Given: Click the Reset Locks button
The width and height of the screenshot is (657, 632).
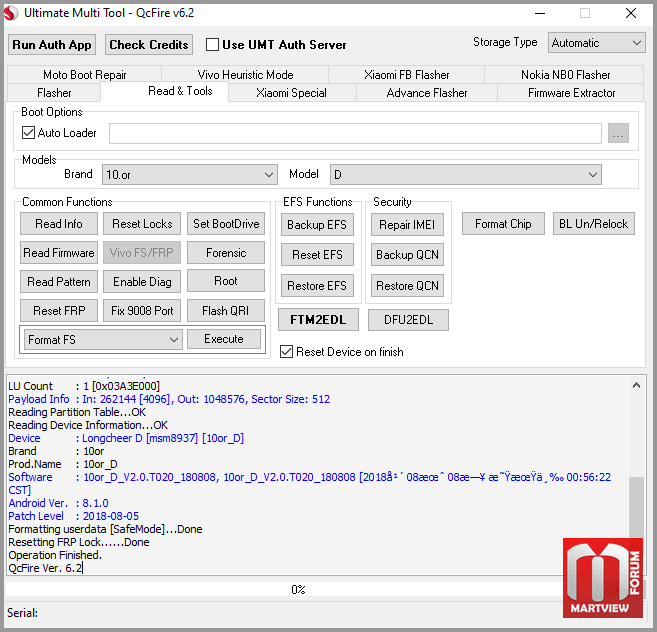Looking at the screenshot, I should pos(142,224).
